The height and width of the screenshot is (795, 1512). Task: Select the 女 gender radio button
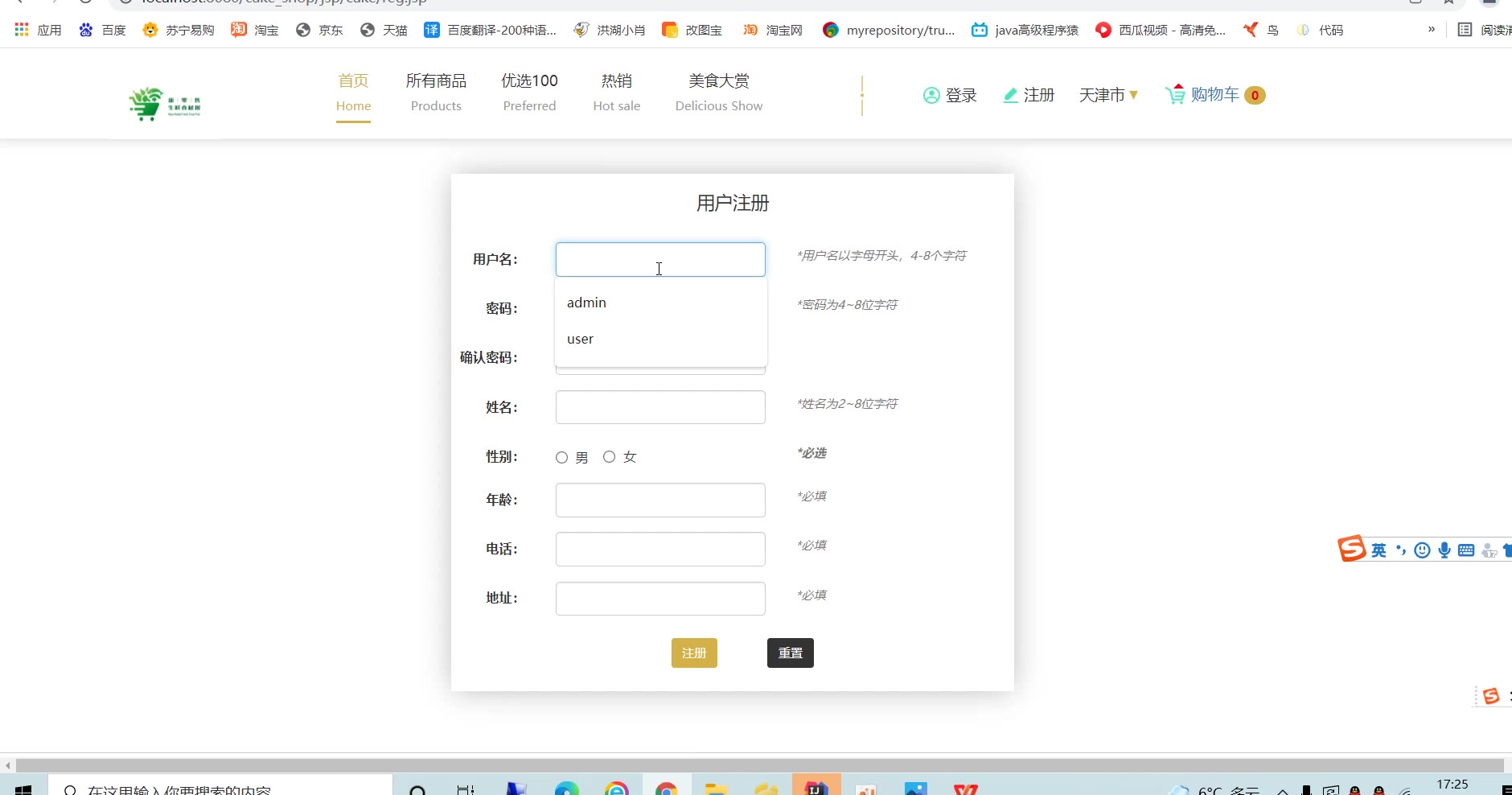coord(610,457)
